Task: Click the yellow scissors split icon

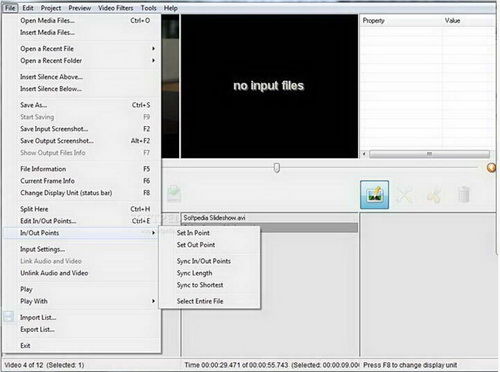Action: [x=434, y=195]
